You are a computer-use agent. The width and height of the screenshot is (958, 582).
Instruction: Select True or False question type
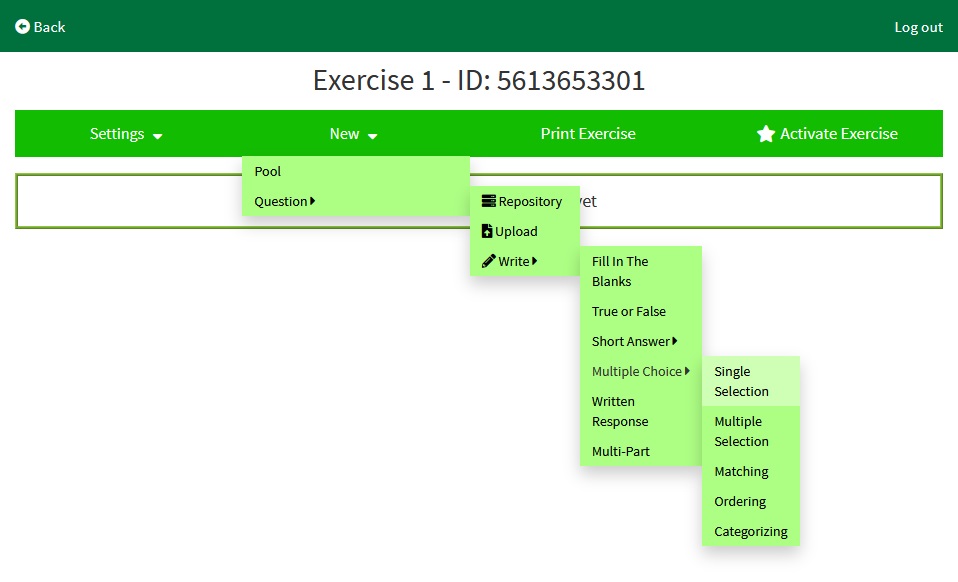click(x=629, y=311)
